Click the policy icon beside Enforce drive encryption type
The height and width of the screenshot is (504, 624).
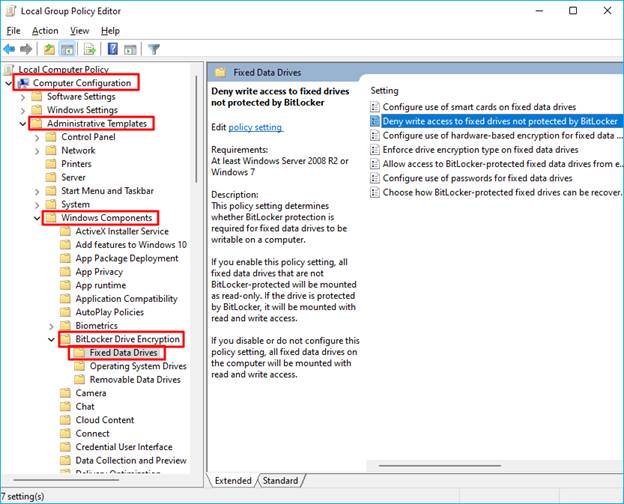374,150
